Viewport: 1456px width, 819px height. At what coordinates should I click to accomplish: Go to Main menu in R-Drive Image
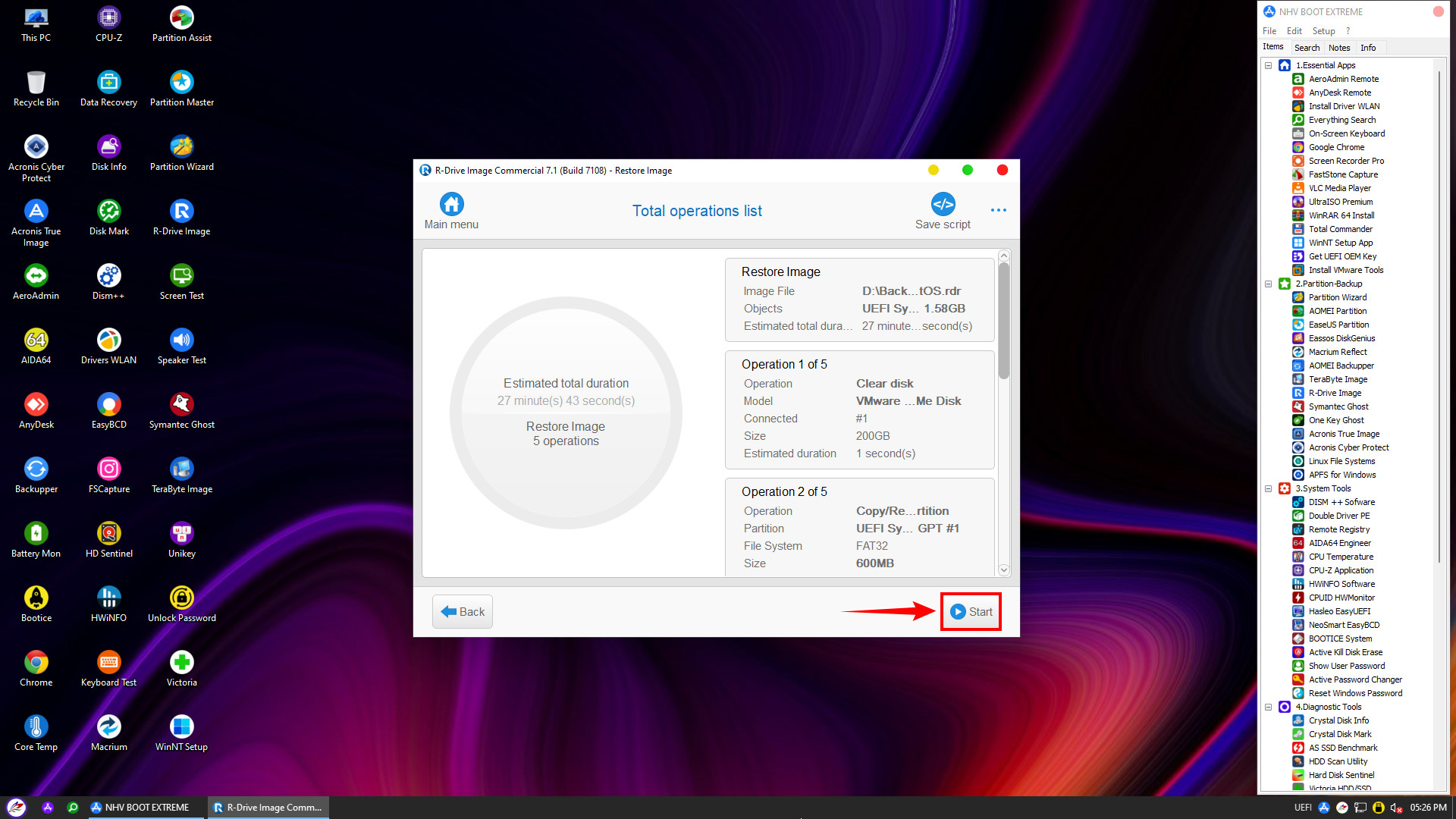[451, 211]
